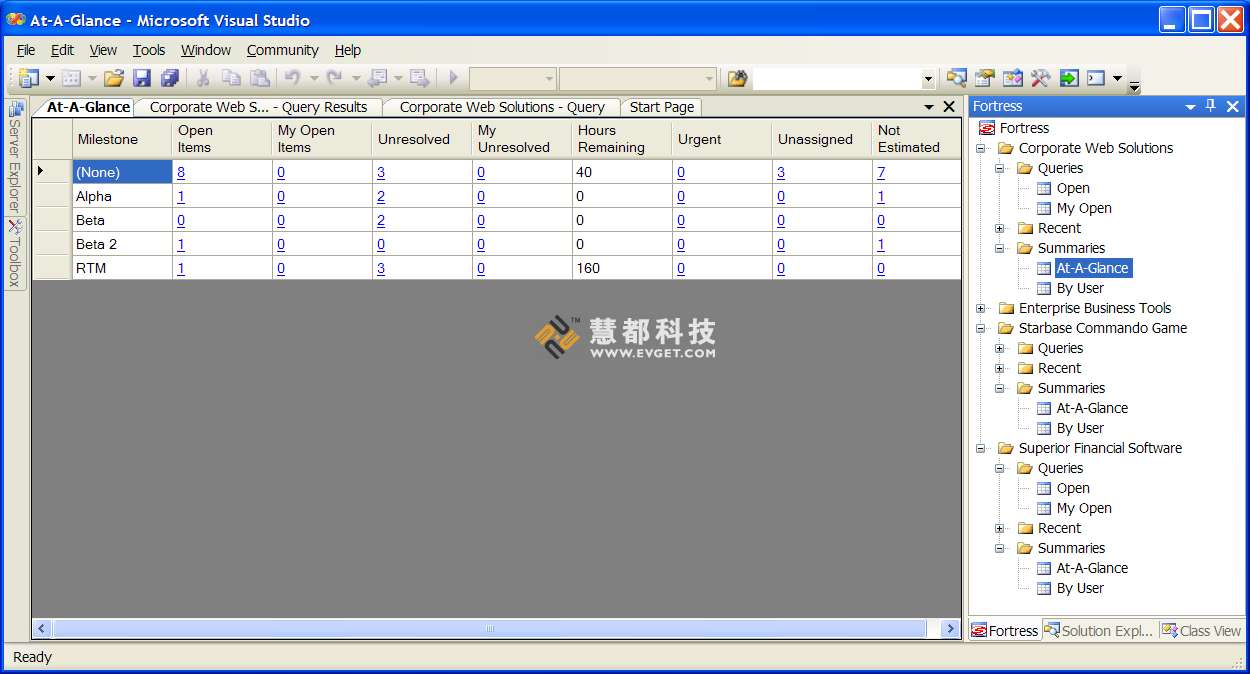Select the Beta milestone cell
The width and height of the screenshot is (1250, 674).
tap(122, 220)
